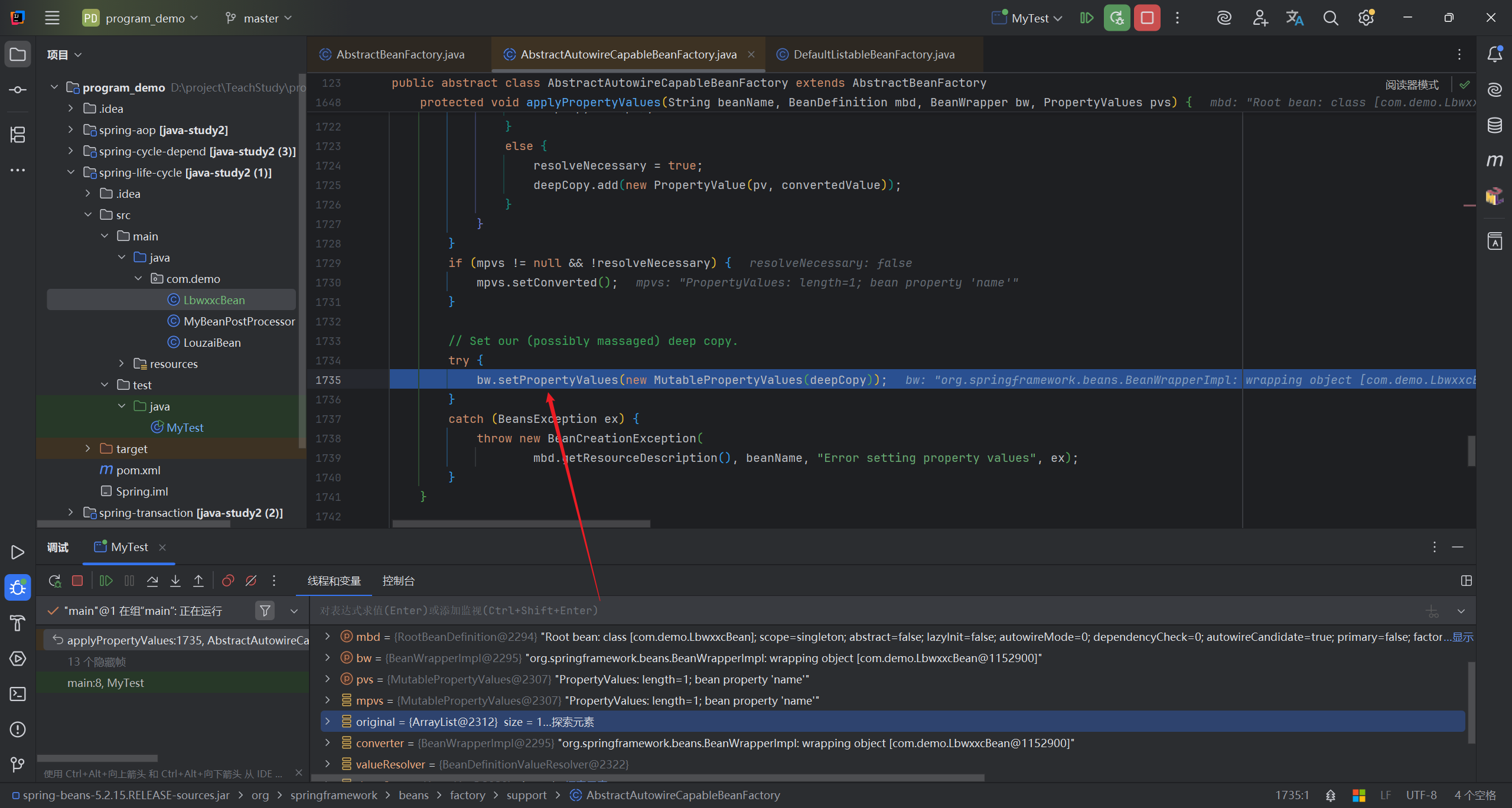Screen dimensions: 1512x808
Task: Switch to DefaultListableBeanFactory.java tab
Action: [873, 54]
